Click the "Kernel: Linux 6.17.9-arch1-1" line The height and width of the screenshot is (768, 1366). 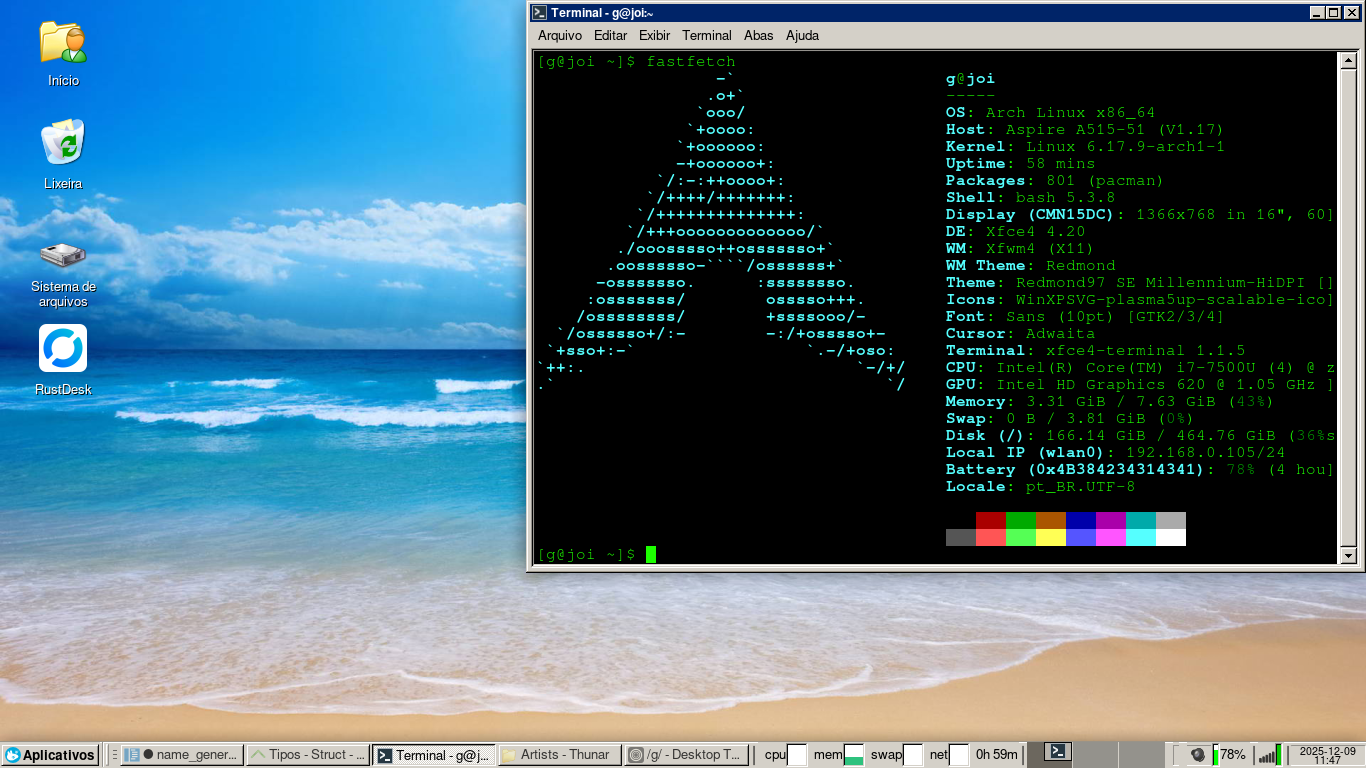[1085, 147]
